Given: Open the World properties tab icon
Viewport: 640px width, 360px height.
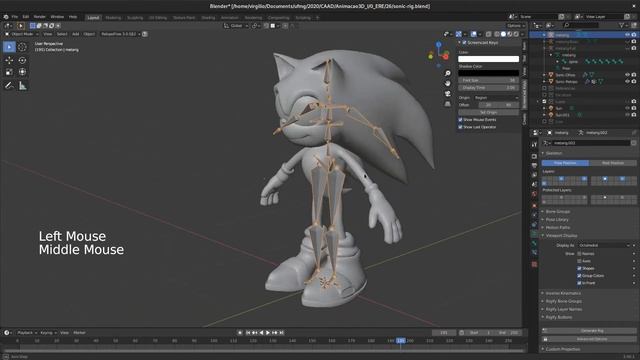Looking at the screenshot, I should pyautogui.click(x=534, y=194).
